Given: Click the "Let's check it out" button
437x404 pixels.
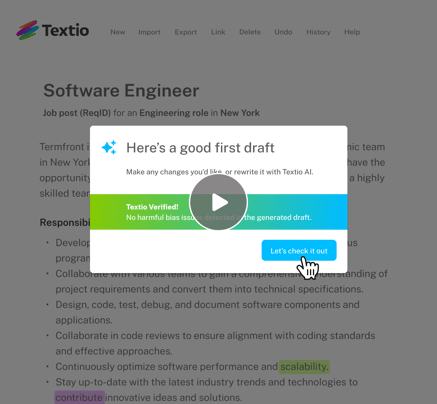Looking at the screenshot, I should point(299,250).
